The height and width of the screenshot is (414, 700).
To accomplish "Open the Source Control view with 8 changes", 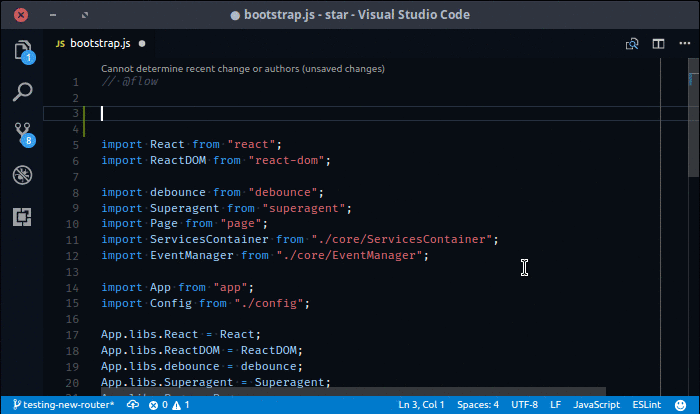I will tap(24, 134).
